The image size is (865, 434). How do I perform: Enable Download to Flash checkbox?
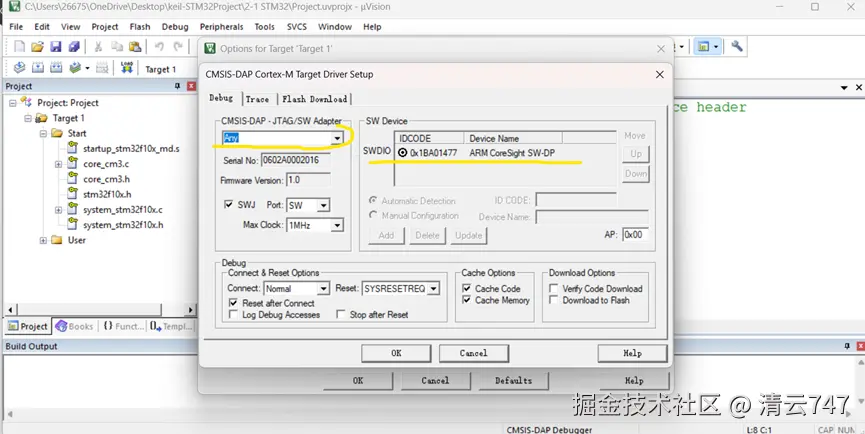553,300
